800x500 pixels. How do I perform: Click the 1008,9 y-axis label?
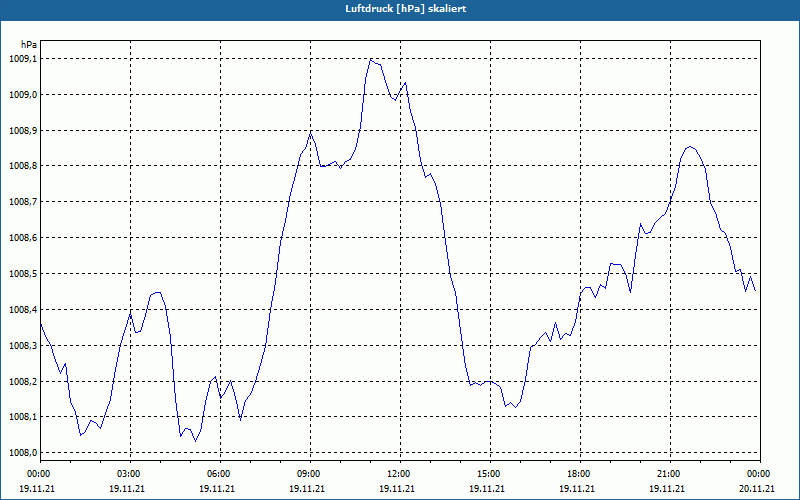tap(23, 131)
